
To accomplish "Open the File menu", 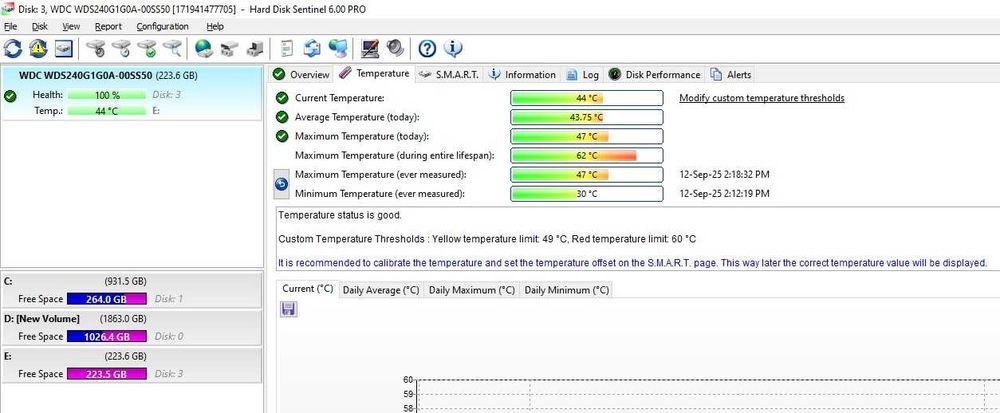I will (x=10, y=26).
